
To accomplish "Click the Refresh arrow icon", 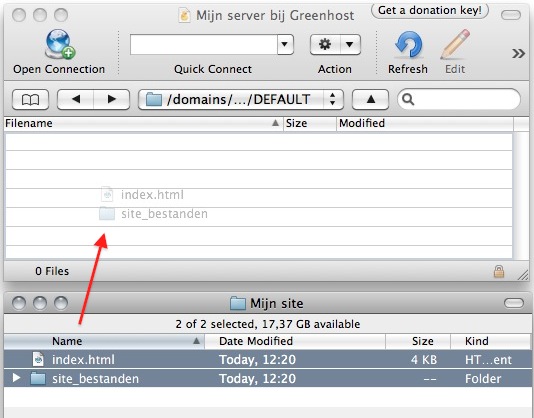I will click(408, 45).
